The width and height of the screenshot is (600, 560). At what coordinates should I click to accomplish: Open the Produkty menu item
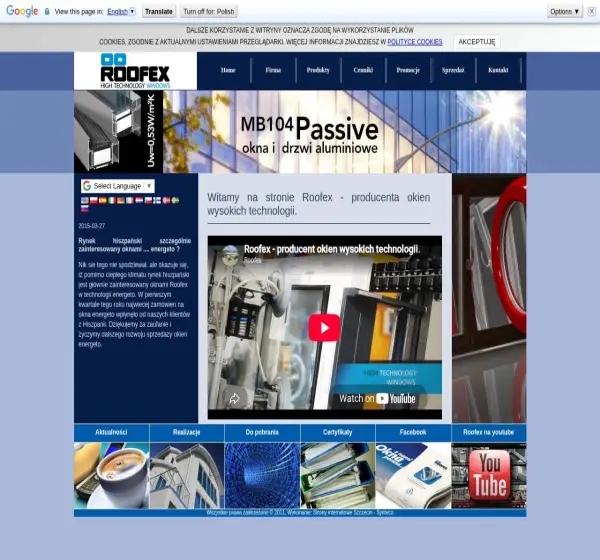(x=318, y=70)
